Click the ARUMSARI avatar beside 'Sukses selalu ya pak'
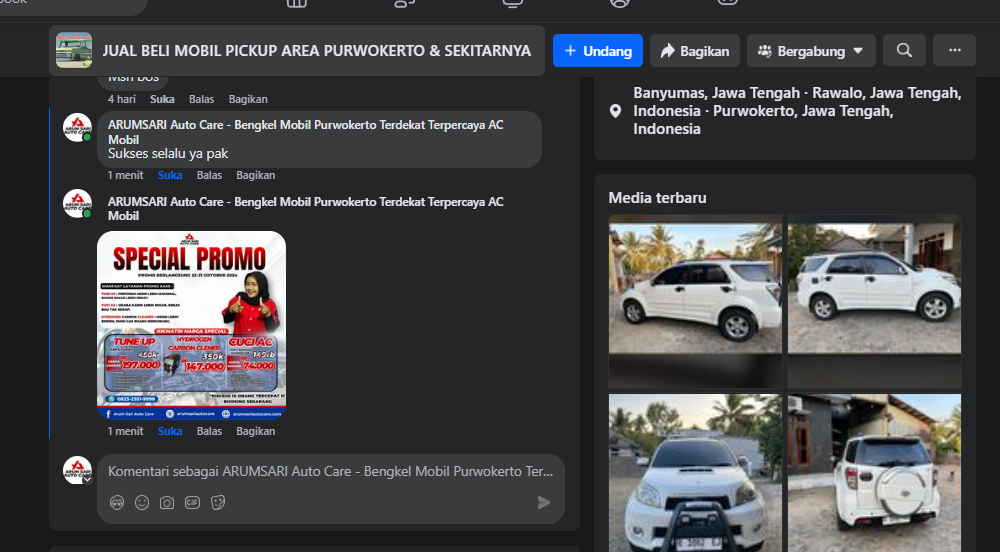Image resolution: width=1000 pixels, height=552 pixels. click(x=77, y=127)
